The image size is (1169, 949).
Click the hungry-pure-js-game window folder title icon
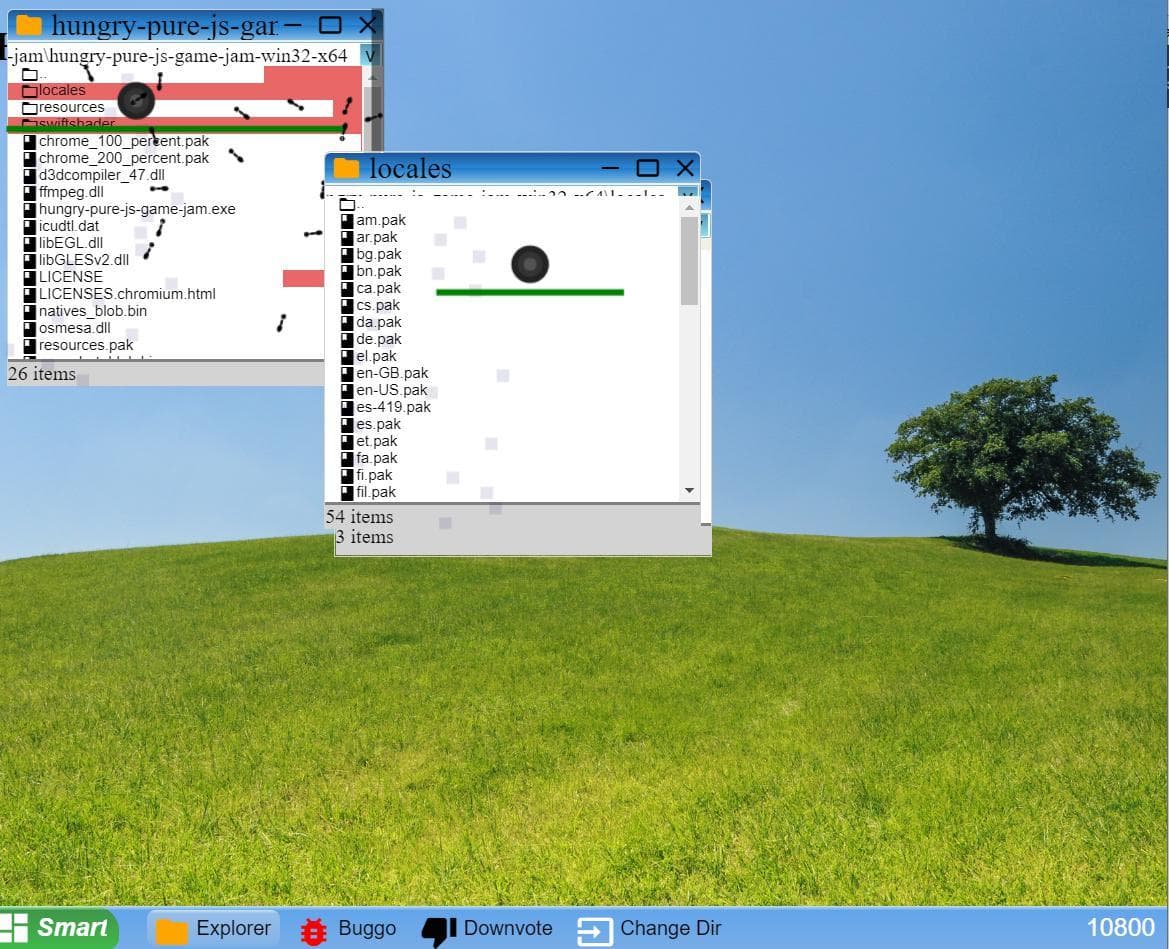point(28,25)
